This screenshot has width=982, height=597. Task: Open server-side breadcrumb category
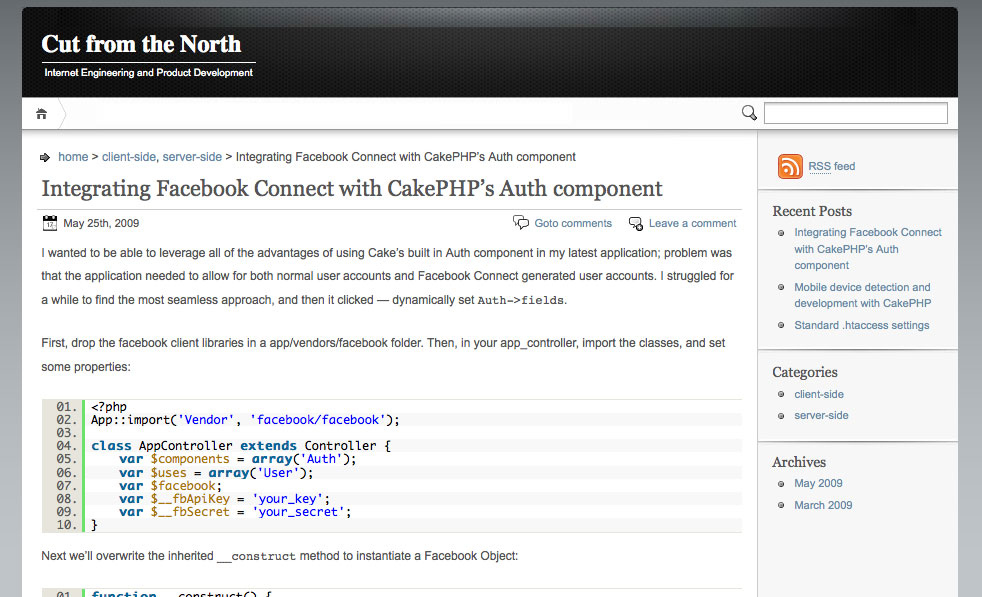[192, 157]
